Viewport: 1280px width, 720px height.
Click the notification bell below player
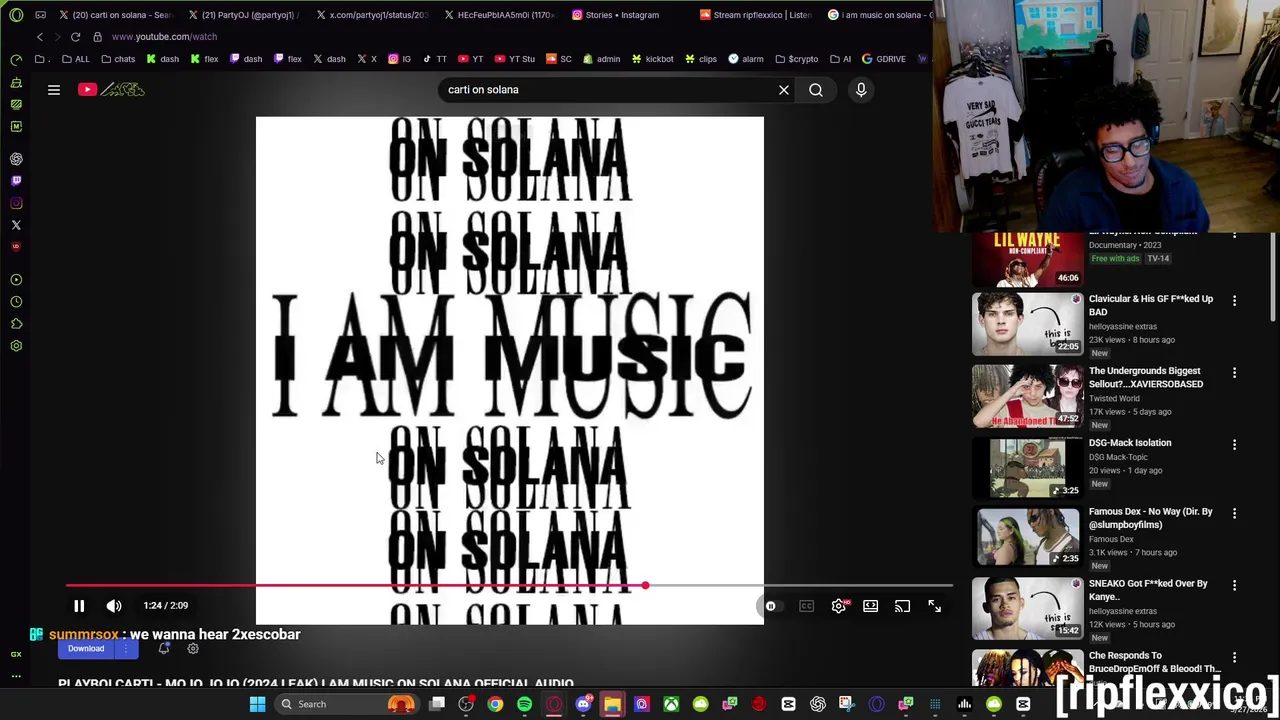(164, 649)
